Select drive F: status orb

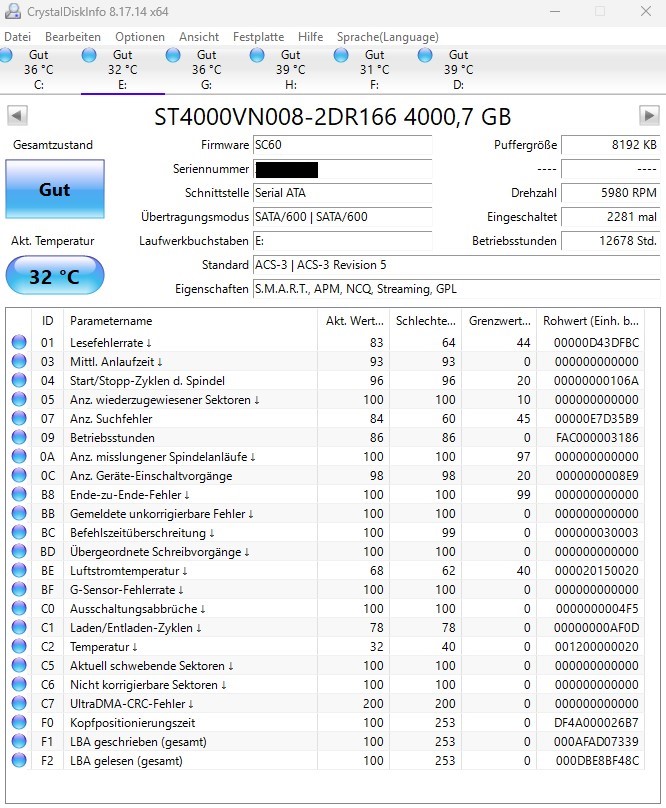(x=341, y=55)
